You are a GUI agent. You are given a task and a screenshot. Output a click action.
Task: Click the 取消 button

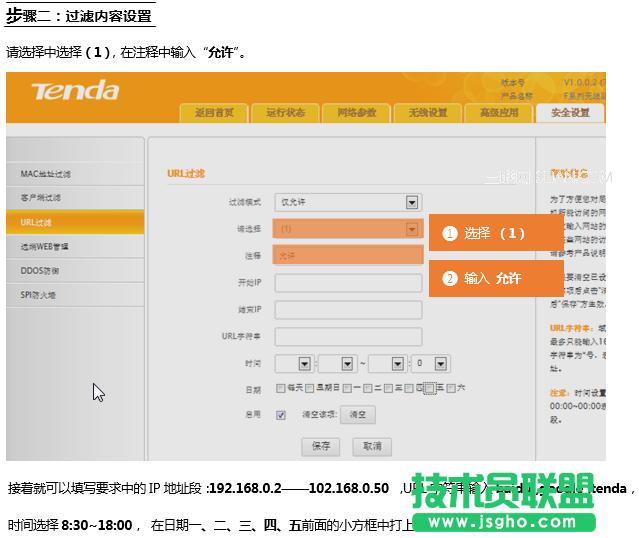pos(371,446)
